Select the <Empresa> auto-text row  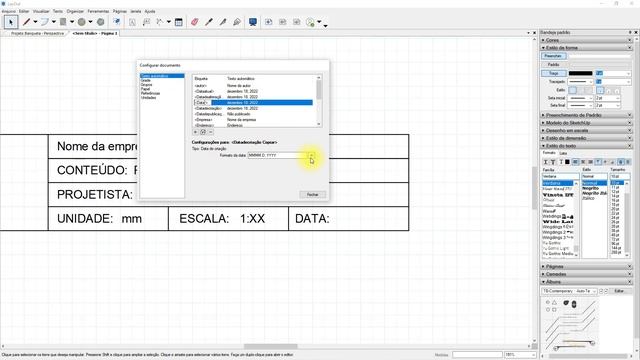[x=253, y=120]
